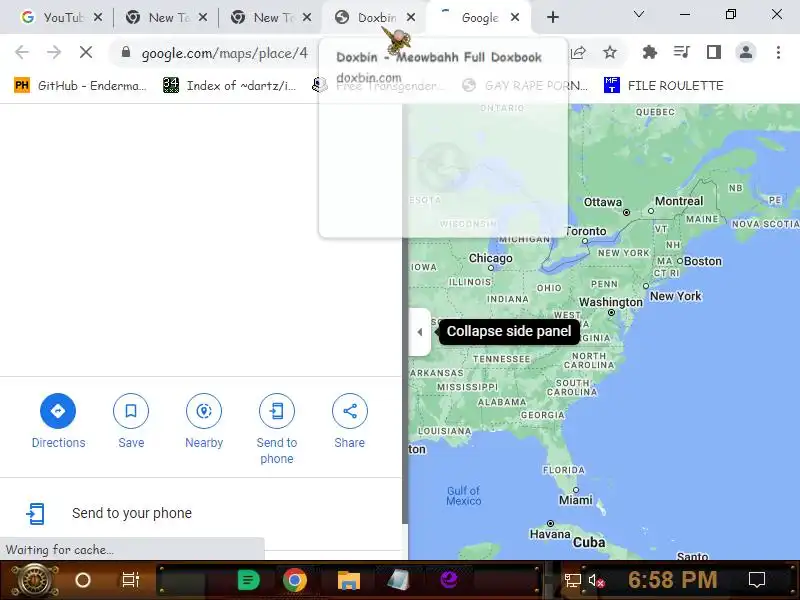Open a new tab with plus button

(553, 17)
